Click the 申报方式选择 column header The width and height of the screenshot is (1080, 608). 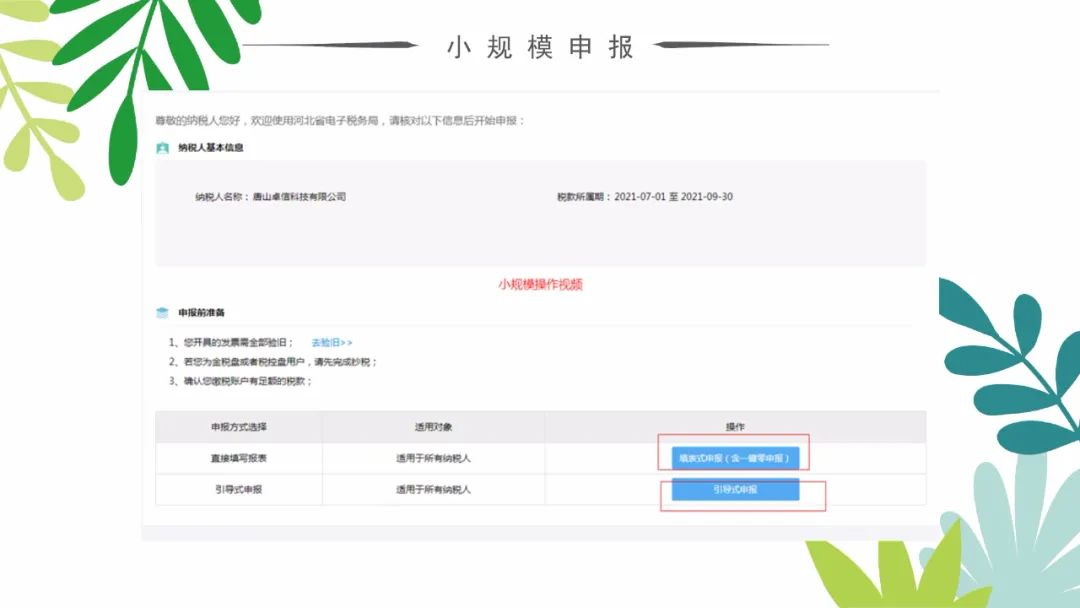pyautogui.click(x=238, y=427)
